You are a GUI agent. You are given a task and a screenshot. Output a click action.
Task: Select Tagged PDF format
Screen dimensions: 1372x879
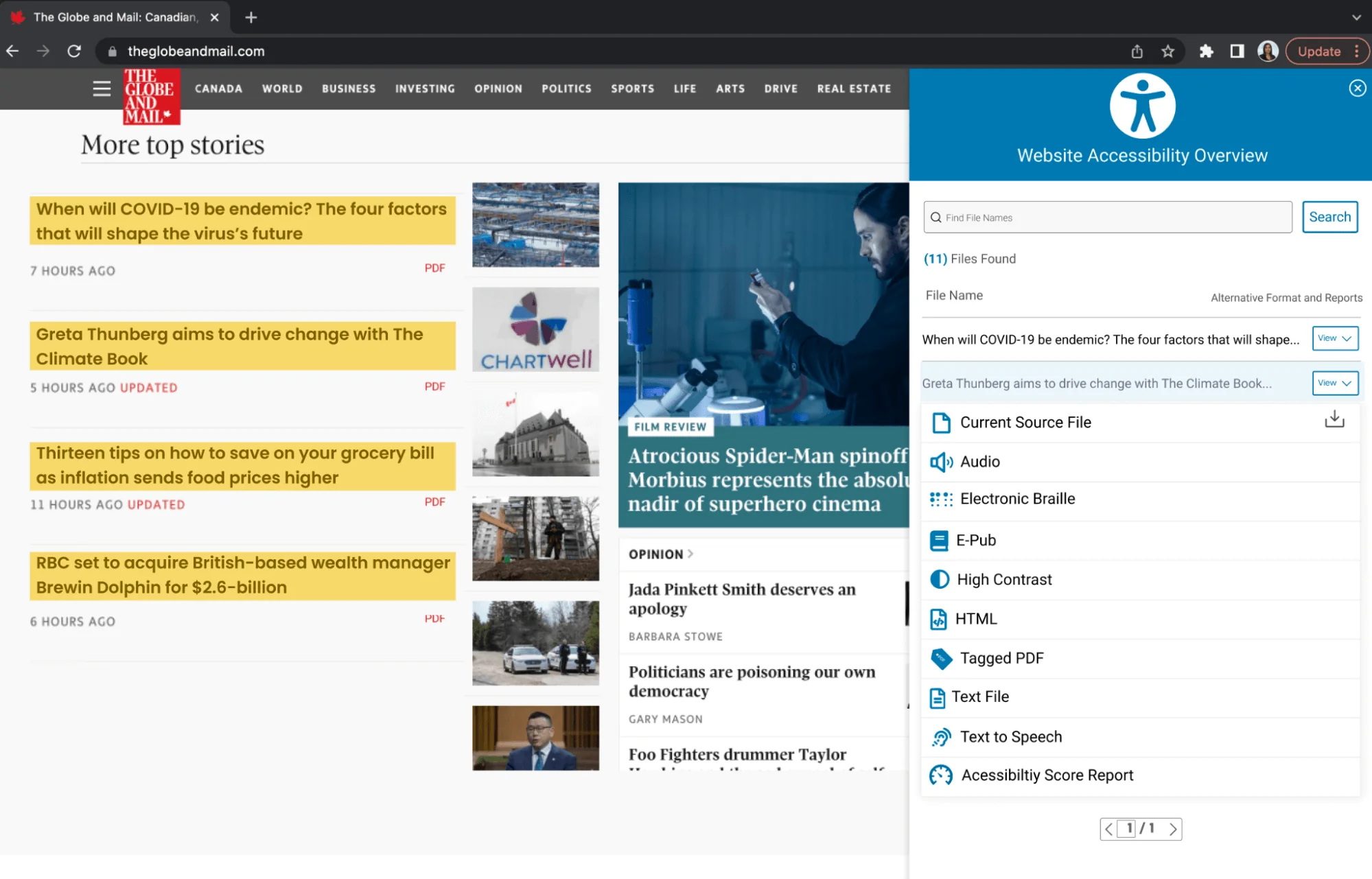pos(1140,659)
